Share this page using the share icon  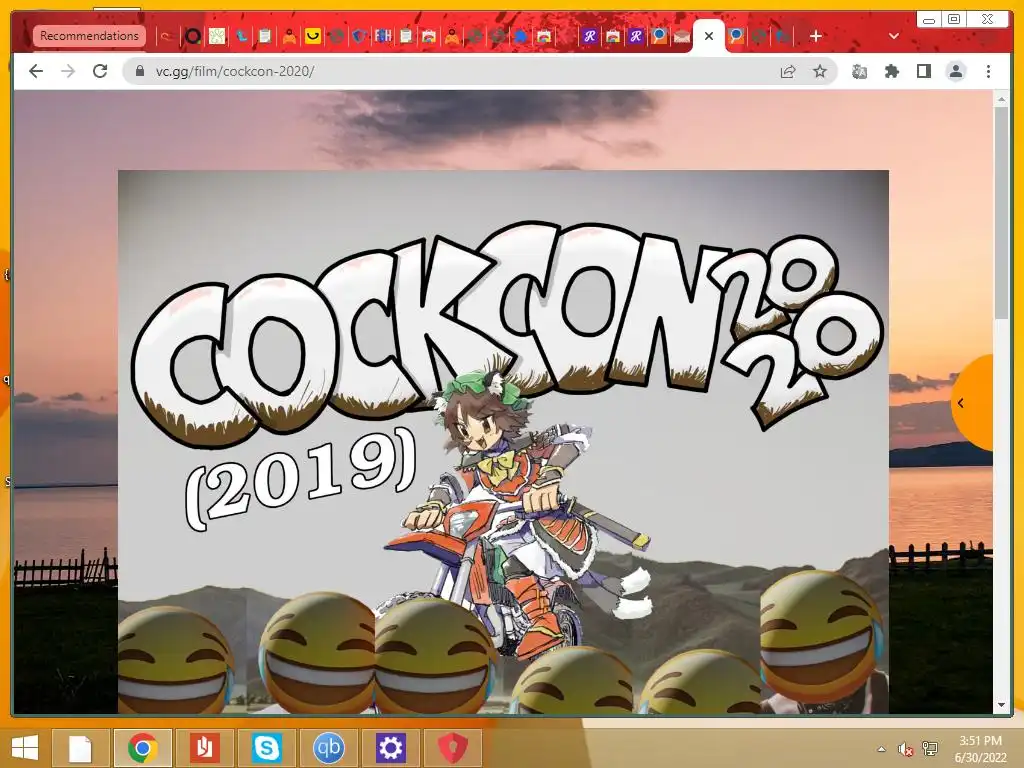(788, 71)
